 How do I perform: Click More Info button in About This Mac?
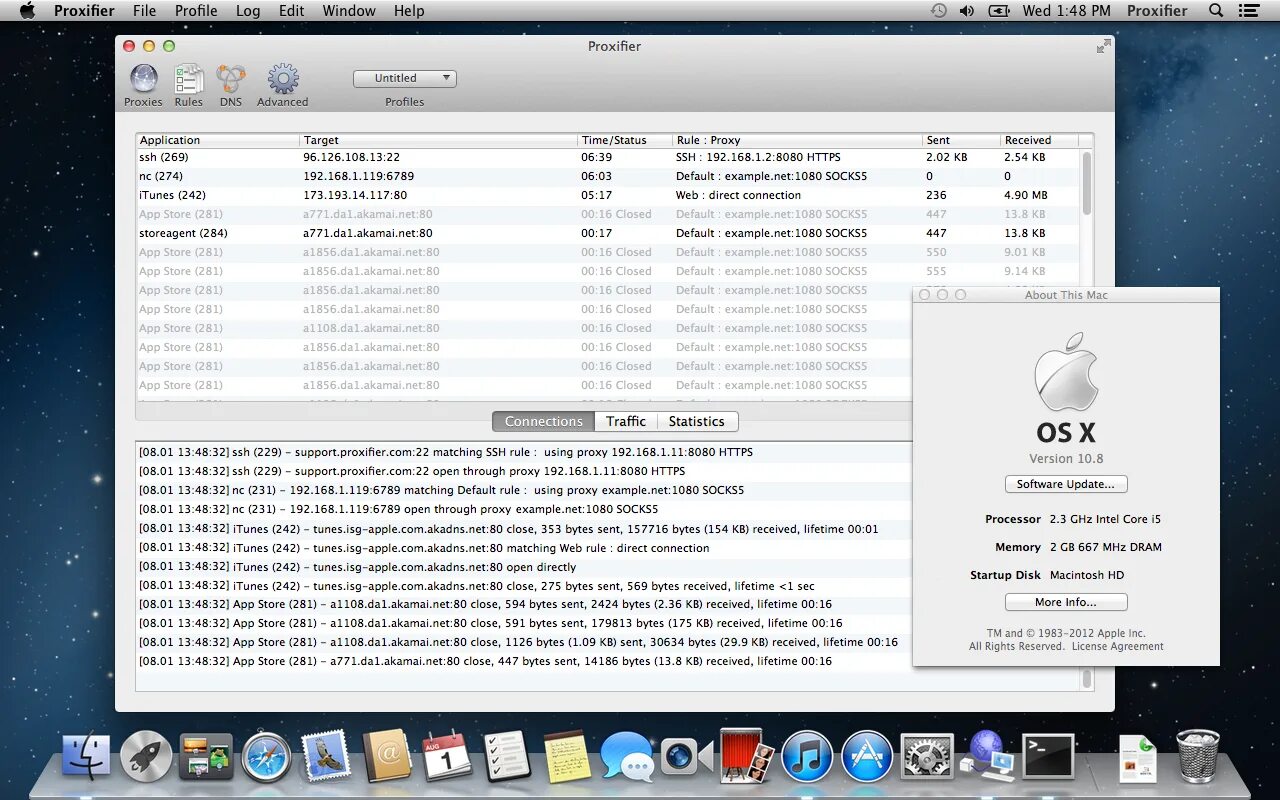coord(1066,602)
